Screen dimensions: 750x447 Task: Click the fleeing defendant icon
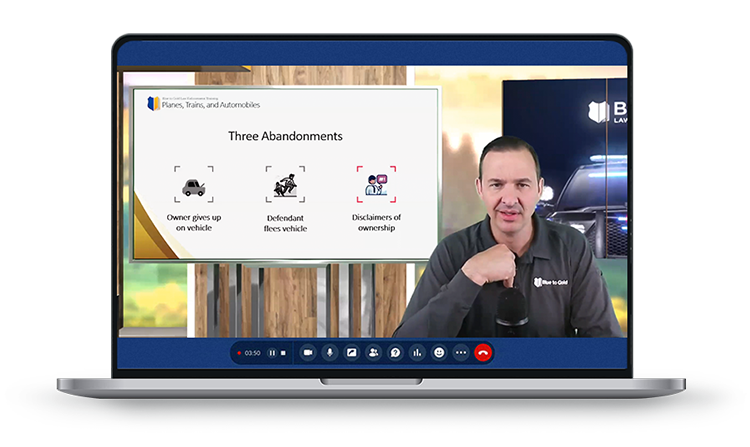coord(285,187)
